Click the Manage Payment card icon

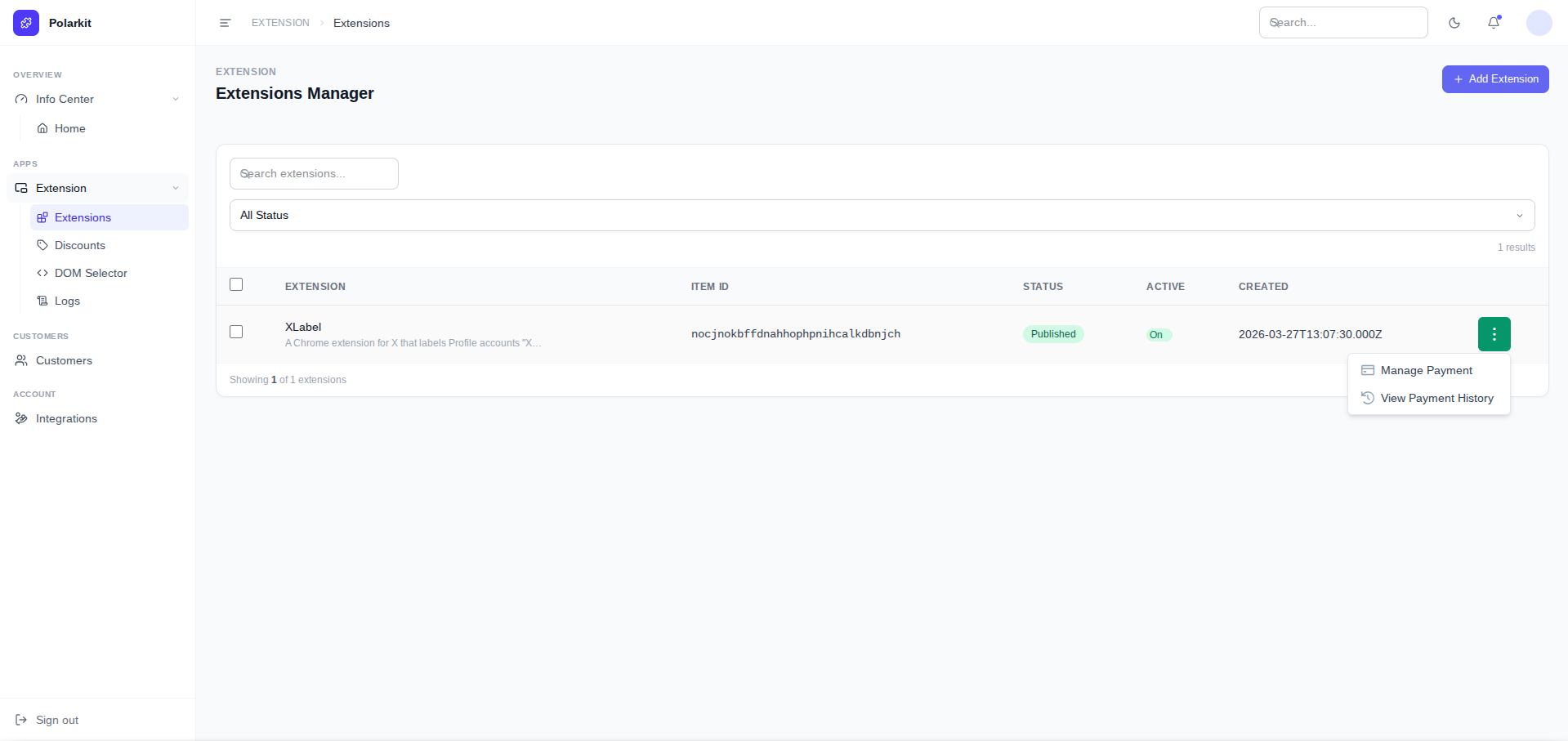(1368, 370)
